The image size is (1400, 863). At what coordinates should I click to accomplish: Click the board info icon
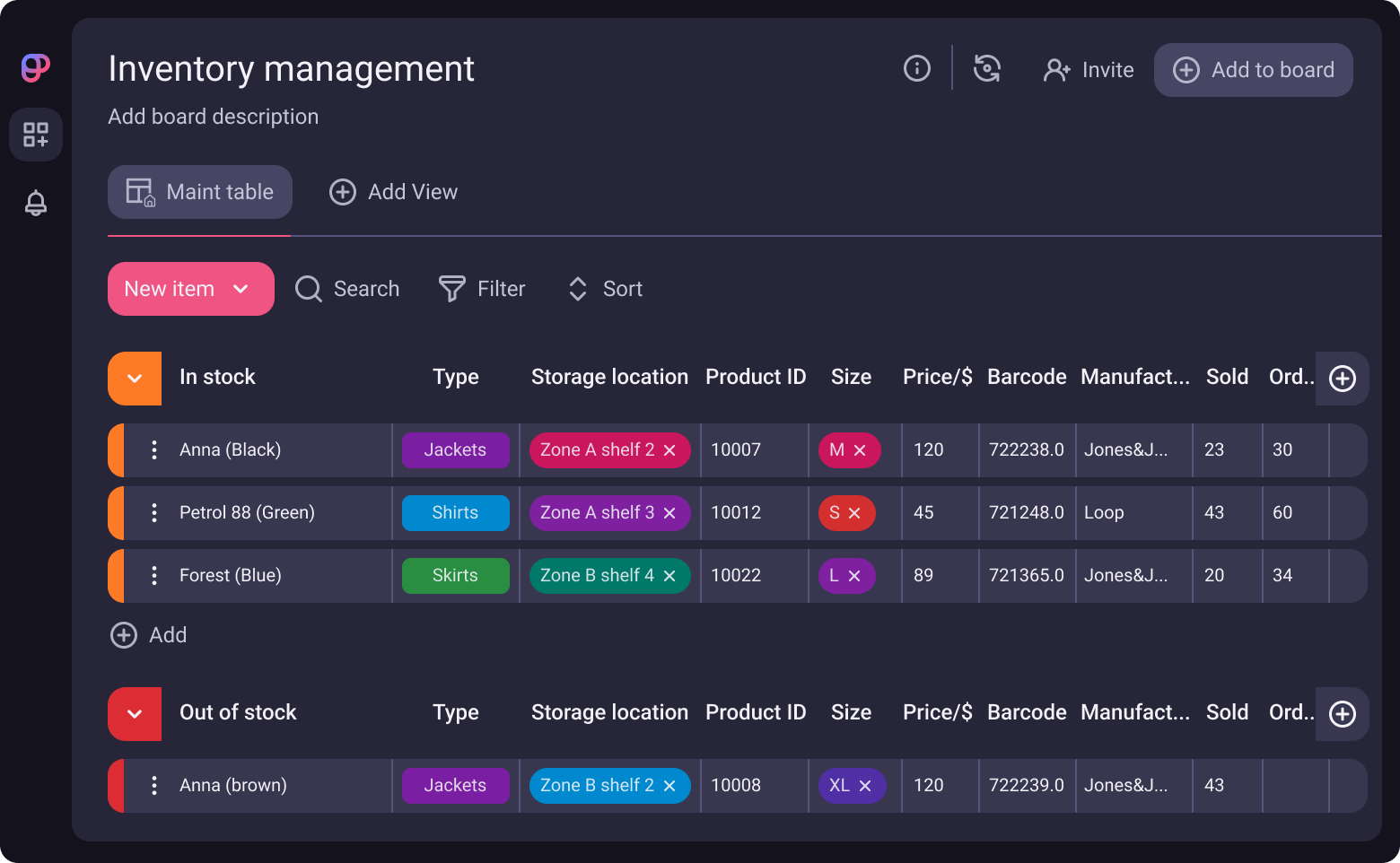tap(916, 68)
